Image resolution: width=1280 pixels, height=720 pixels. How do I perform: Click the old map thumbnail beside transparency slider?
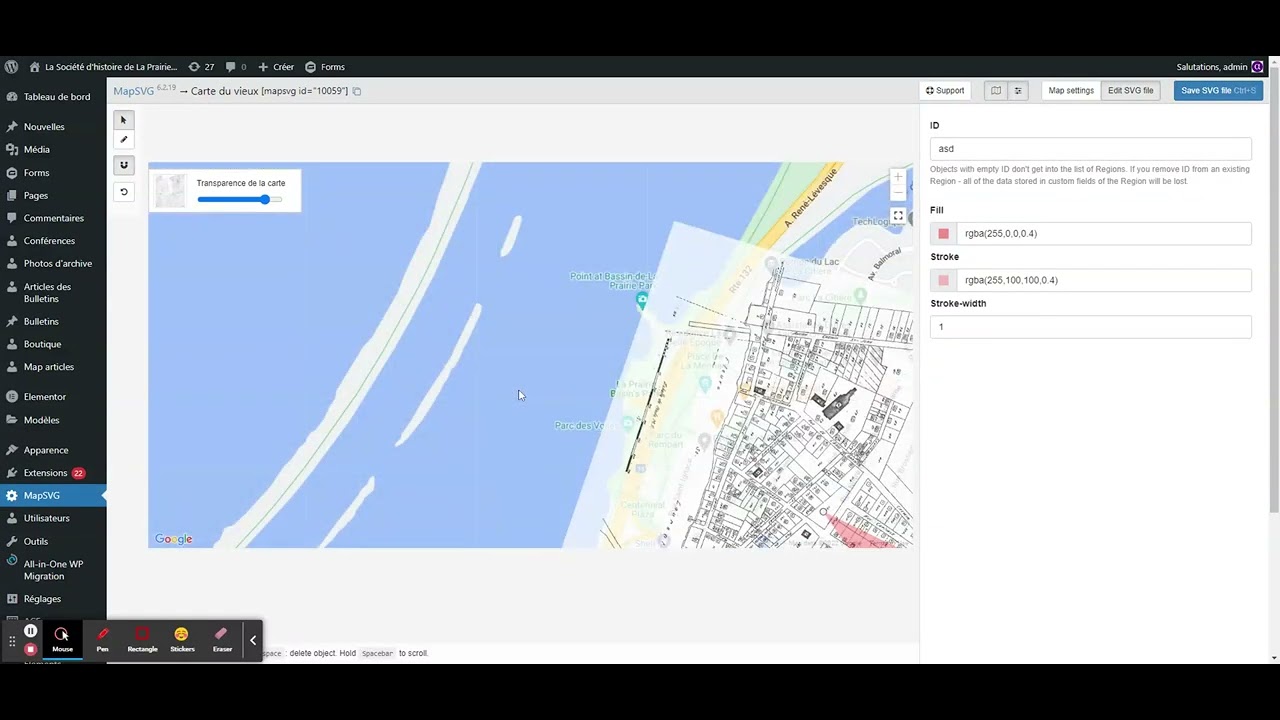pyautogui.click(x=171, y=191)
